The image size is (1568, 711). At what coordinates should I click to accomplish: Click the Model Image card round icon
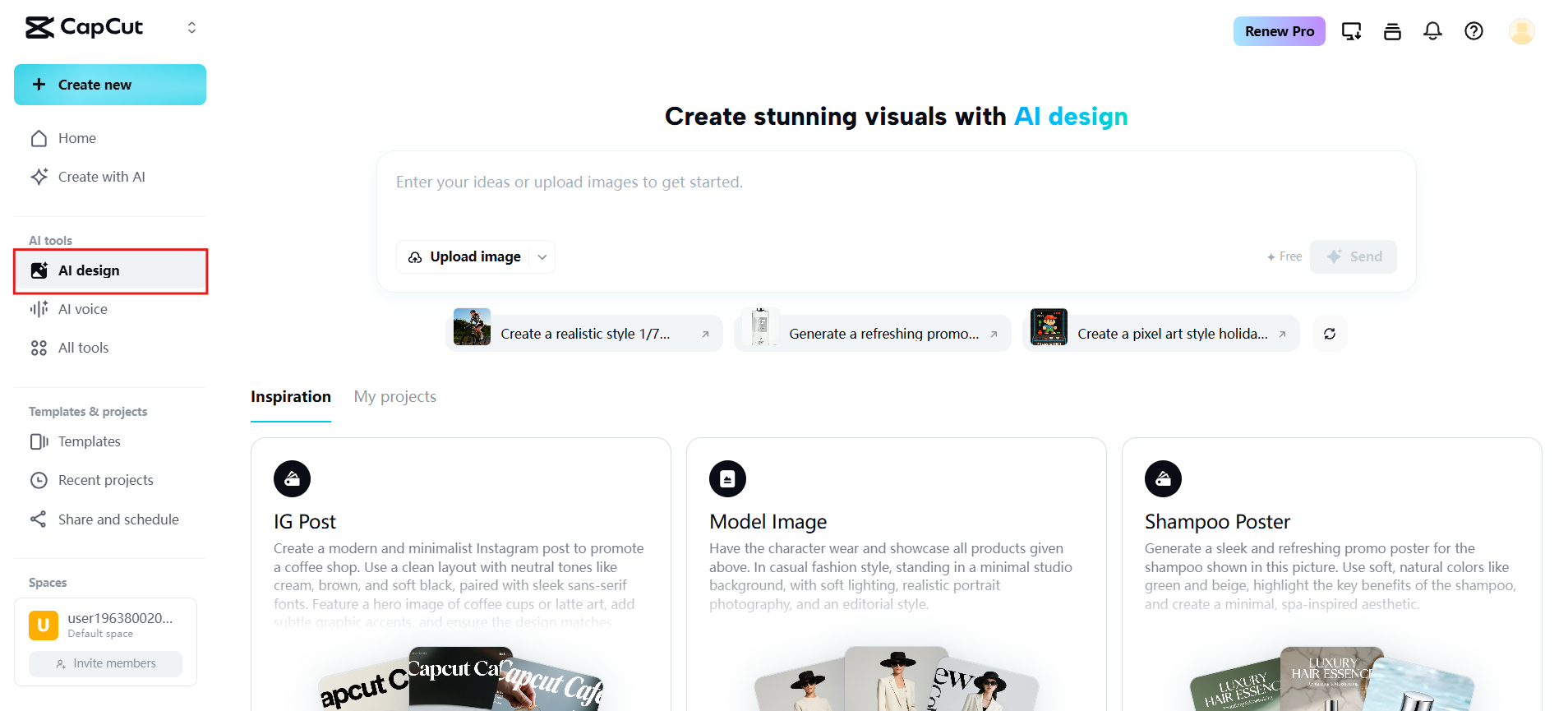tap(727, 478)
